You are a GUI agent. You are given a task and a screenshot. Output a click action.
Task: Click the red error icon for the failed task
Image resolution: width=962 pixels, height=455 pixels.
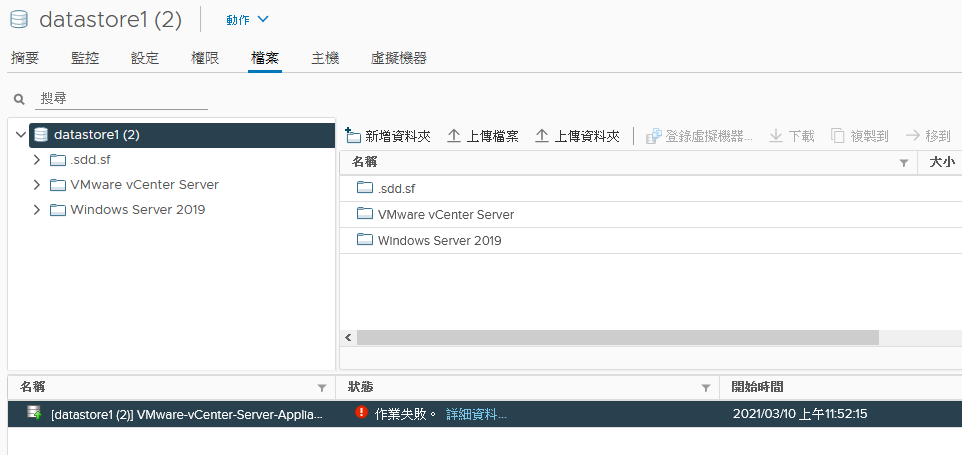coord(361,412)
